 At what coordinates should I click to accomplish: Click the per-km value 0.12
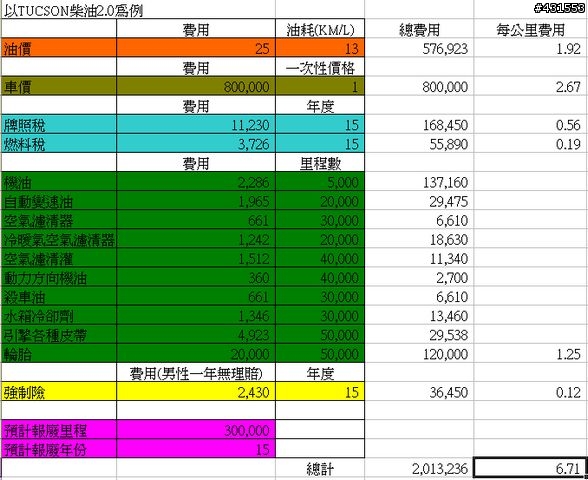coord(530,392)
